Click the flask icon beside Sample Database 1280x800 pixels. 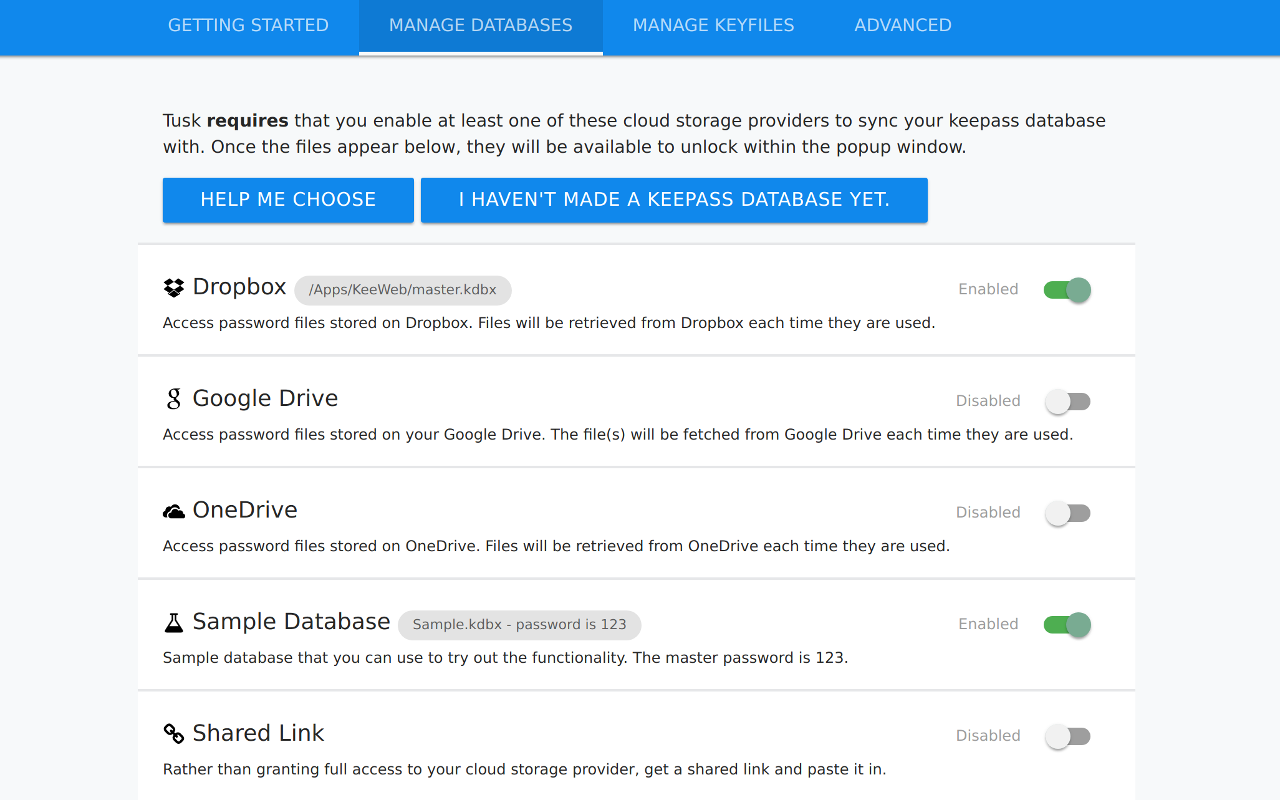tap(173, 621)
